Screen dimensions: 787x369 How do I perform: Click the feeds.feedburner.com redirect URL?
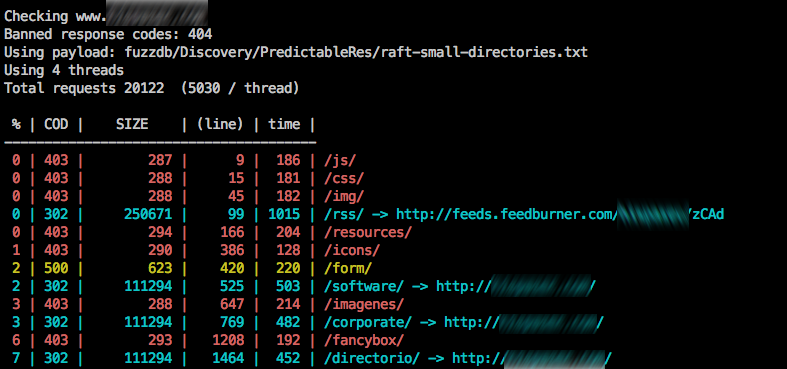coord(560,214)
